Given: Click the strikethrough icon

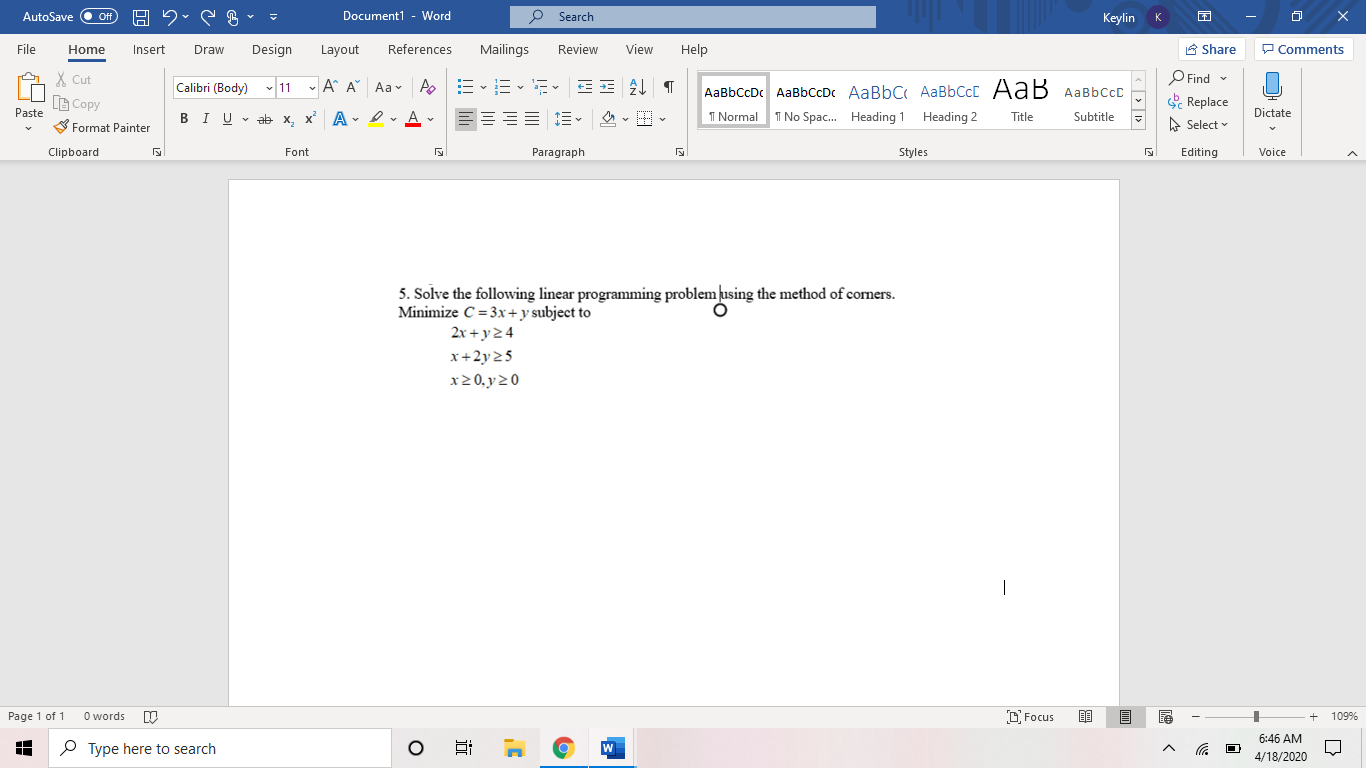Looking at the screenshot, I should click(264, 118).
